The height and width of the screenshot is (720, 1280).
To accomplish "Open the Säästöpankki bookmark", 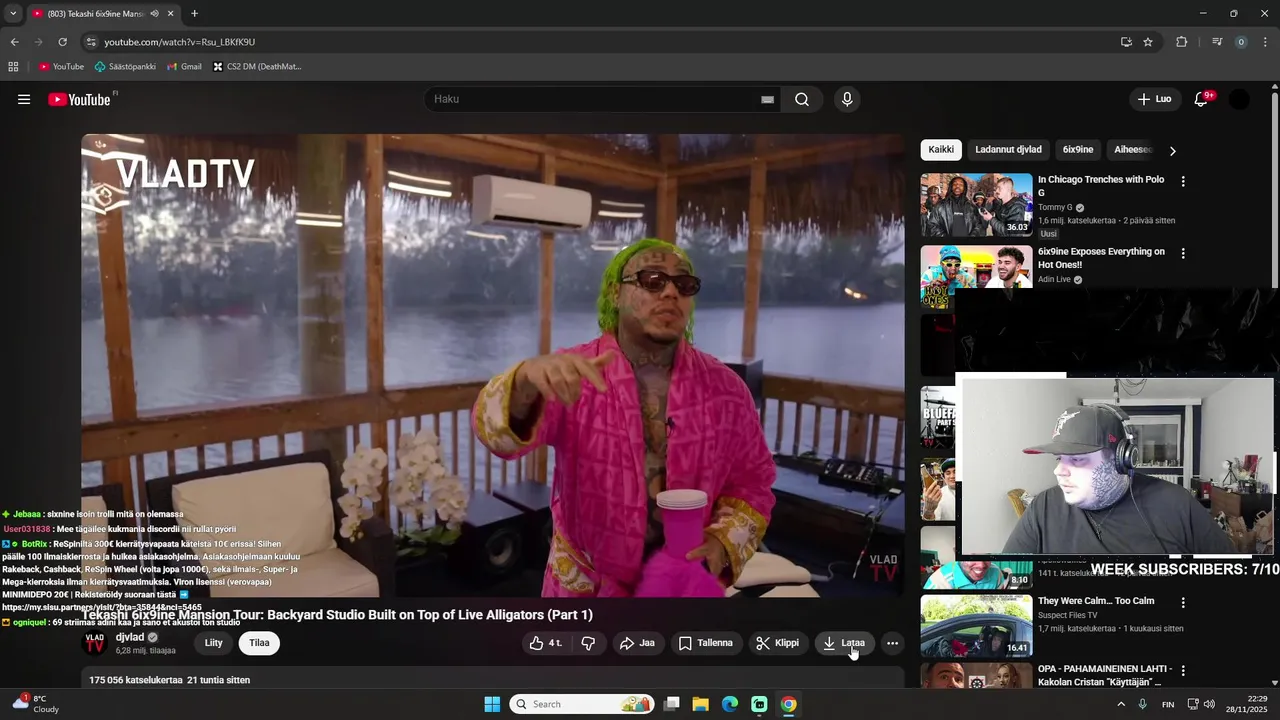I will point(125,67).
